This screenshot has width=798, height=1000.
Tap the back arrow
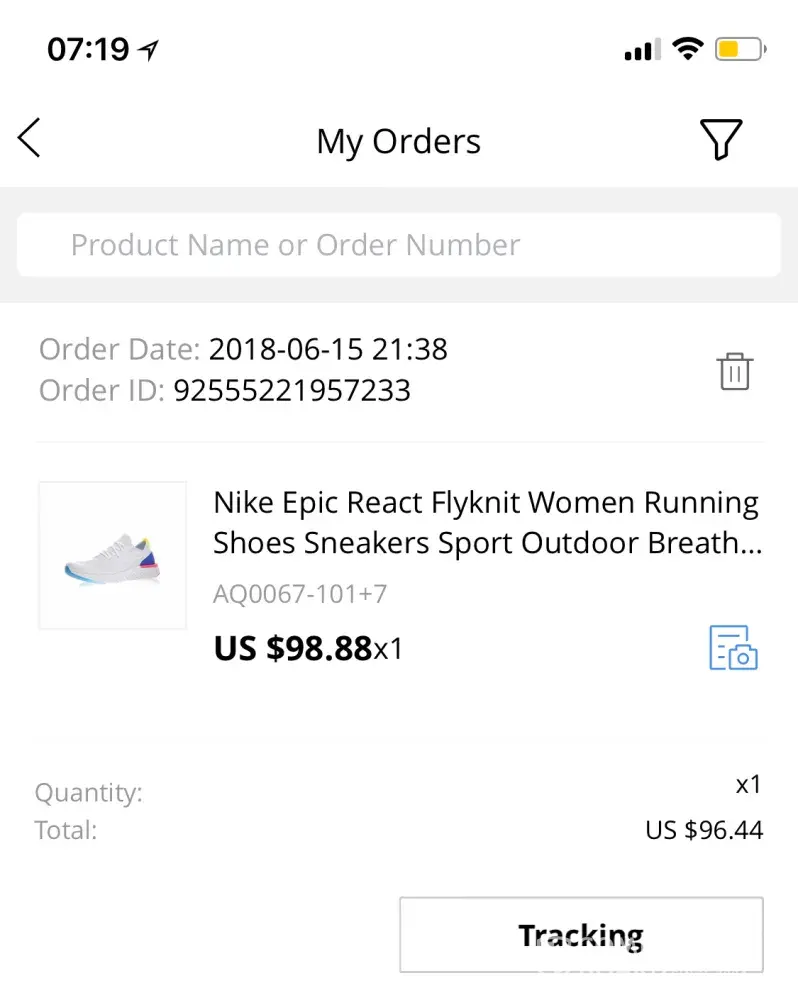click(30, 138)
